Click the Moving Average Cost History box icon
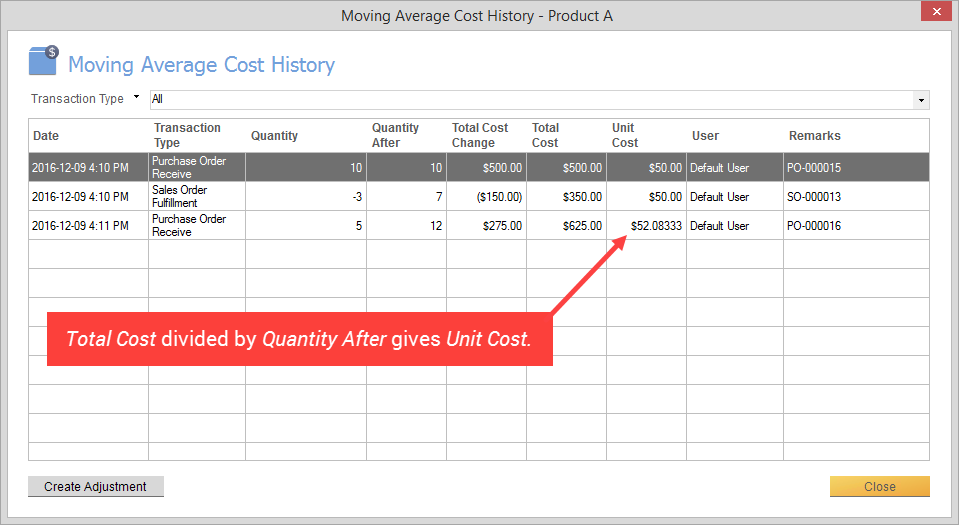 coord(43,60)
